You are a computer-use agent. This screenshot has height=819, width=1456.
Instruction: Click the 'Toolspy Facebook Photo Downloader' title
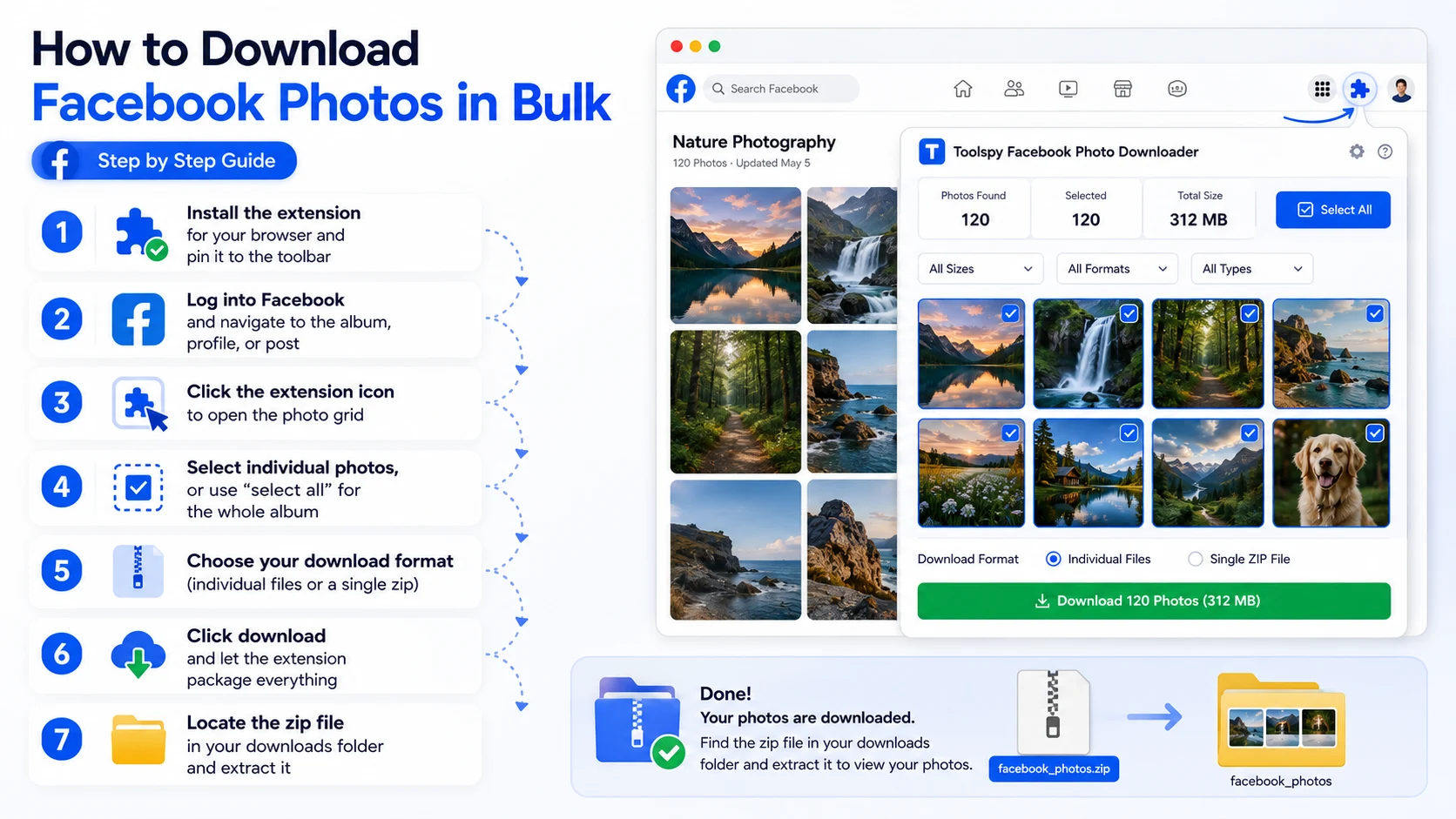[x=1075, y=151]
